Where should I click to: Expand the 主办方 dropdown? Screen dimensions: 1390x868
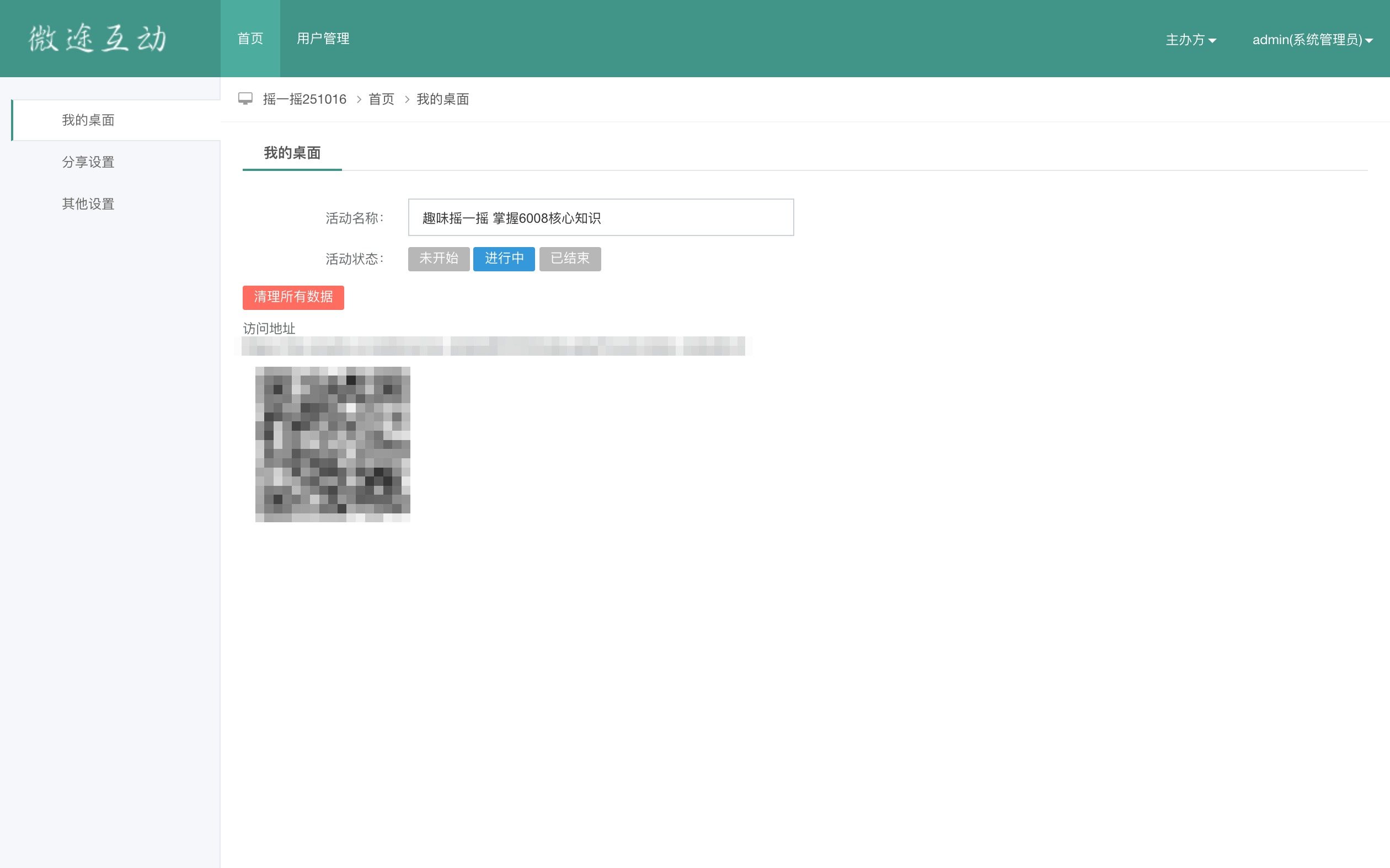[x=1191, y=40]
